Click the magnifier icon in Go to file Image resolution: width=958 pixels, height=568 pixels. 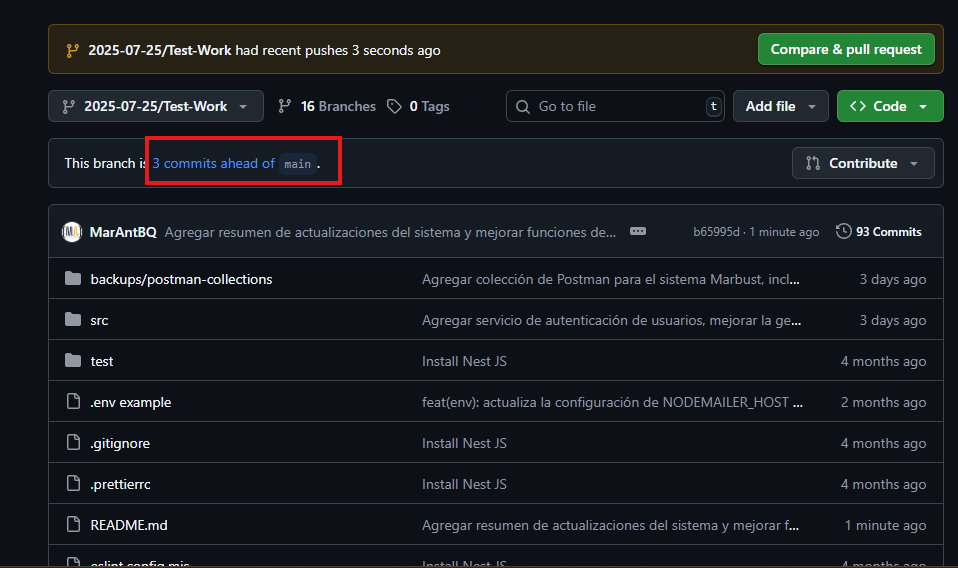pyautogui.click(x=523, y=107)
